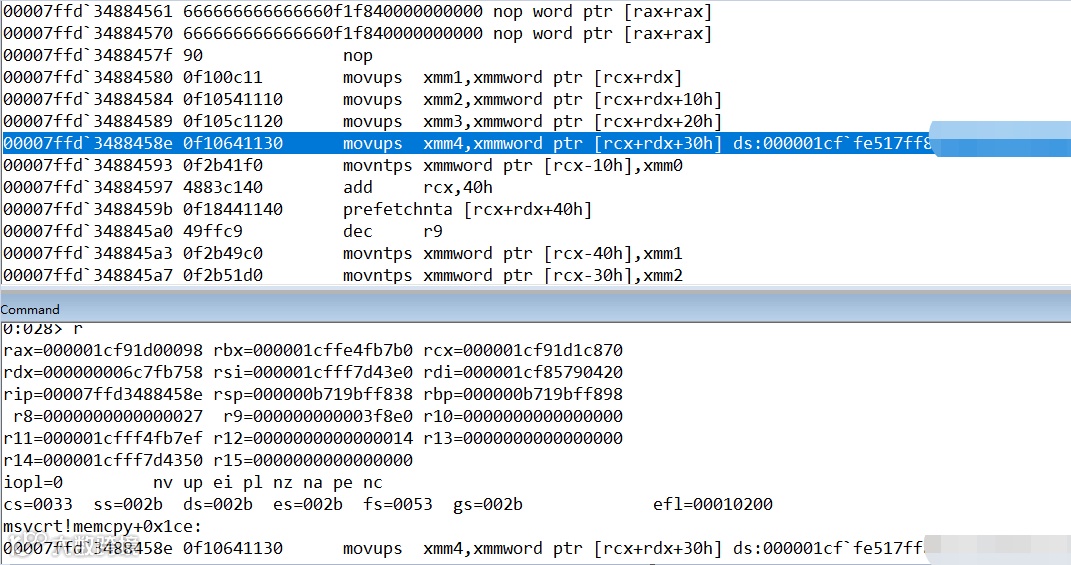Click the rax register value
Screen dimensions: 1071x565
(103, 350)
